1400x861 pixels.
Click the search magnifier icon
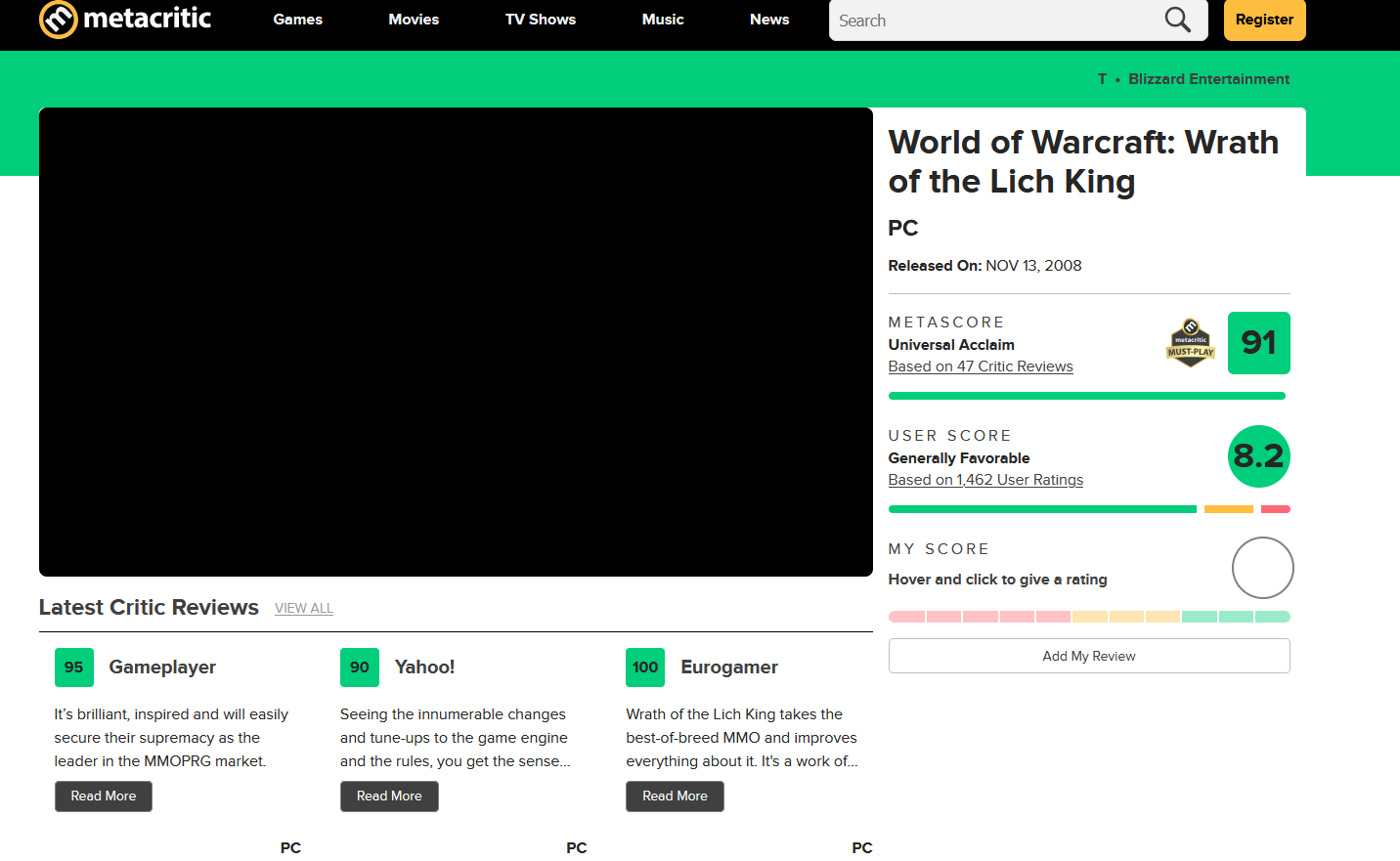point(1177,20)
